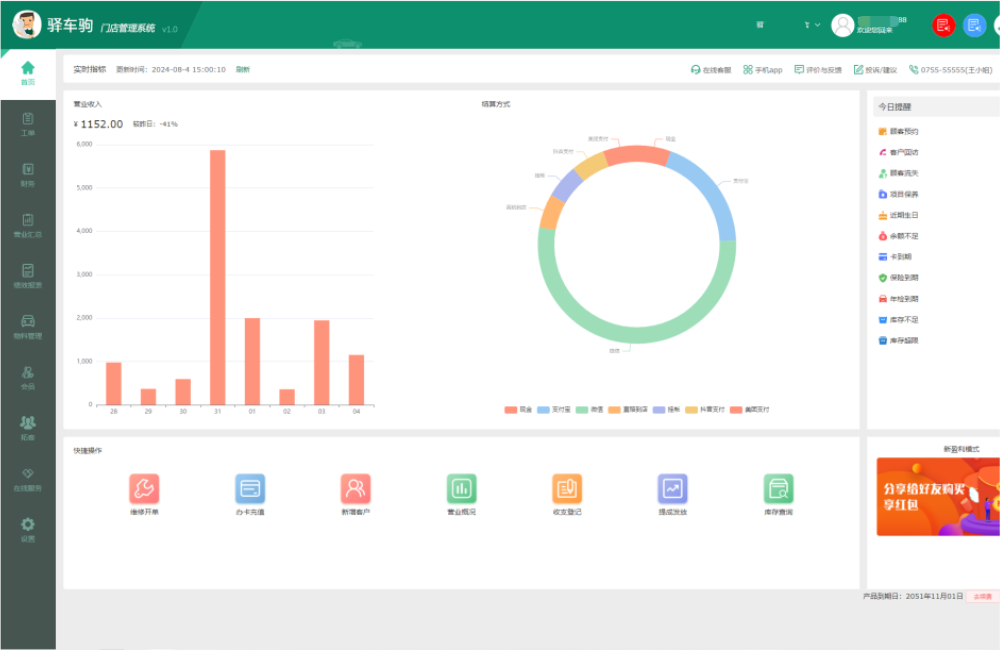
Task: Click the 提成发放 shortcut icon
Action: tap(672, 489)
